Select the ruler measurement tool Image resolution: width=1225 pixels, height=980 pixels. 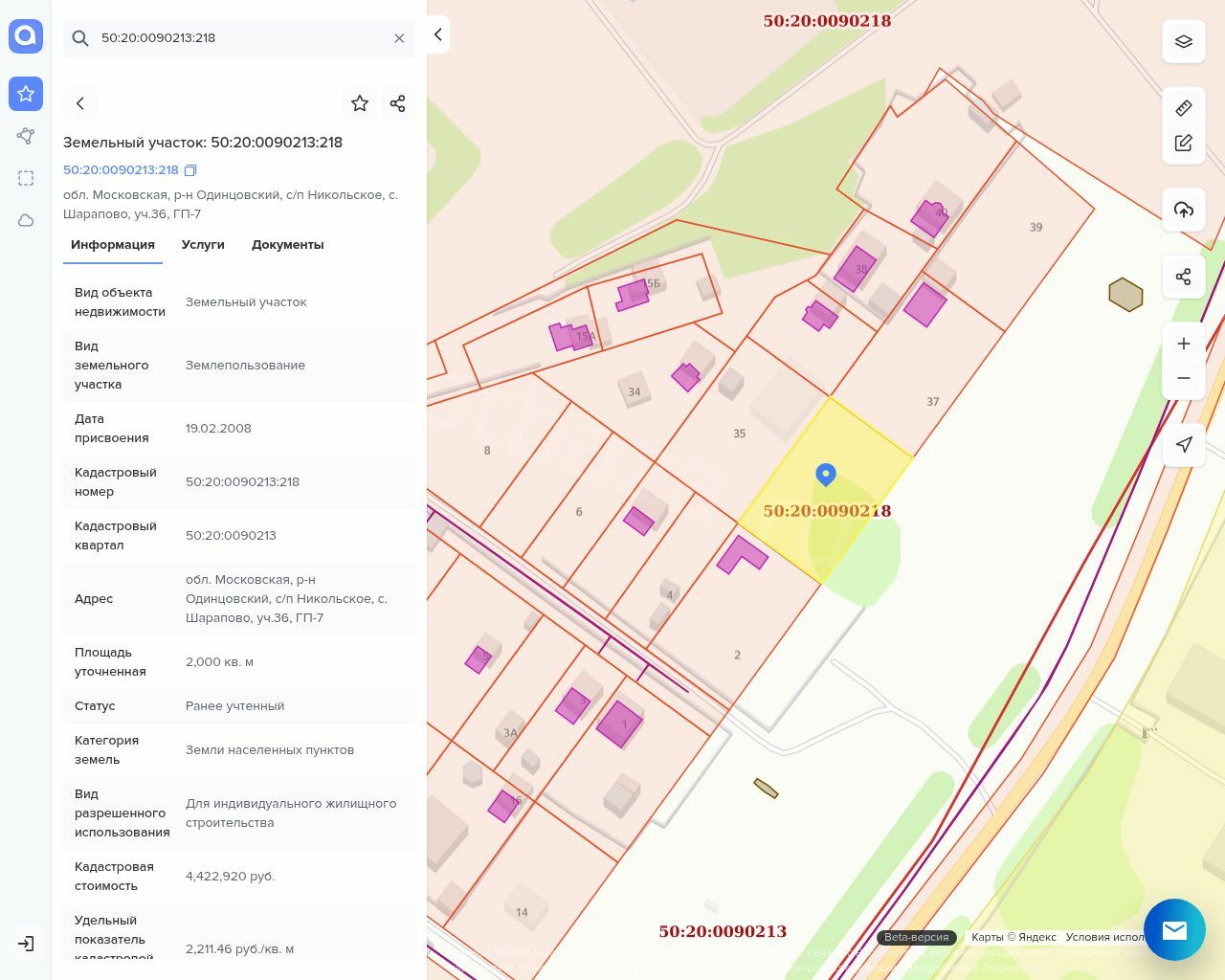(1184, 108)
